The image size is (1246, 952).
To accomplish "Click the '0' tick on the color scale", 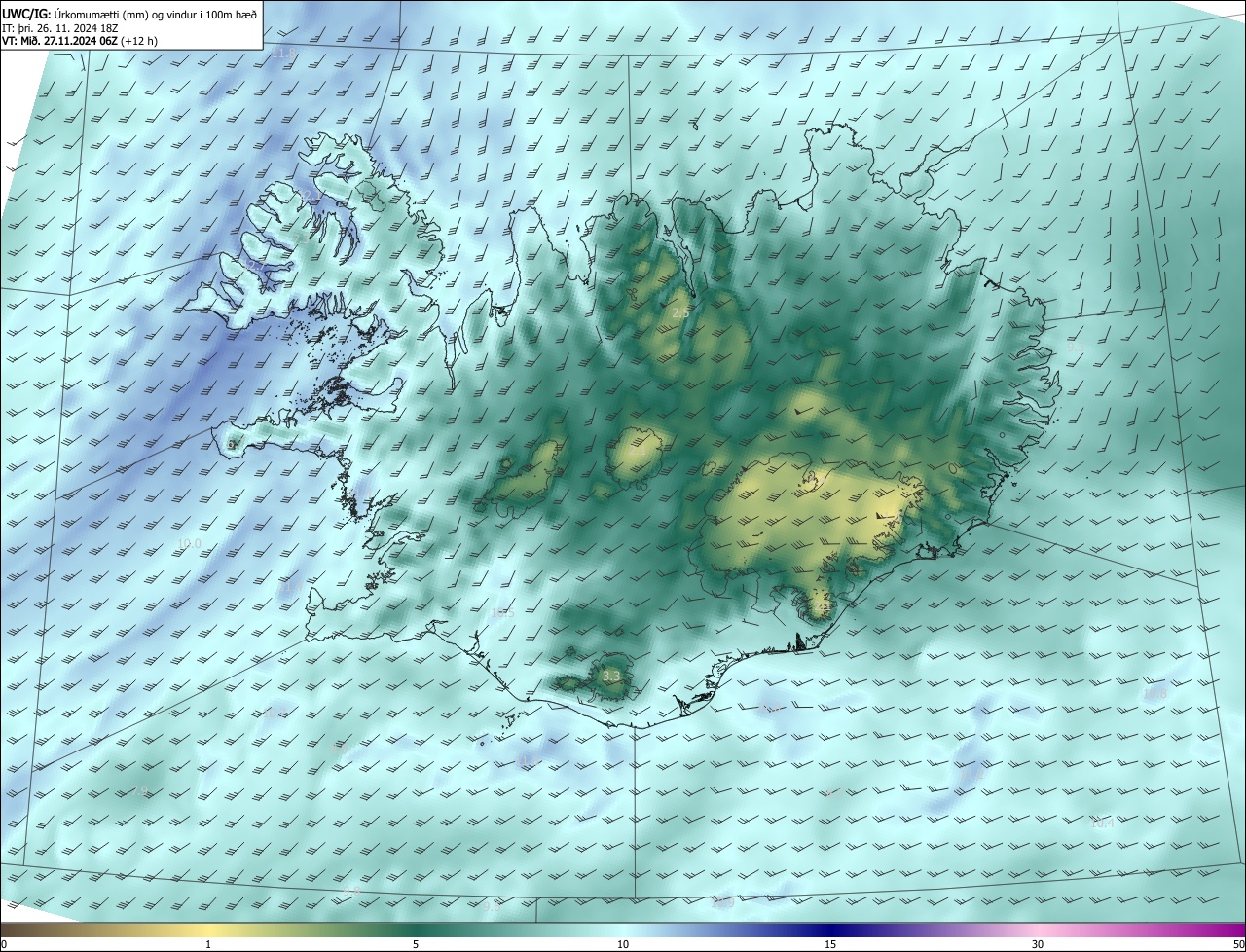I will click(4, 944).
